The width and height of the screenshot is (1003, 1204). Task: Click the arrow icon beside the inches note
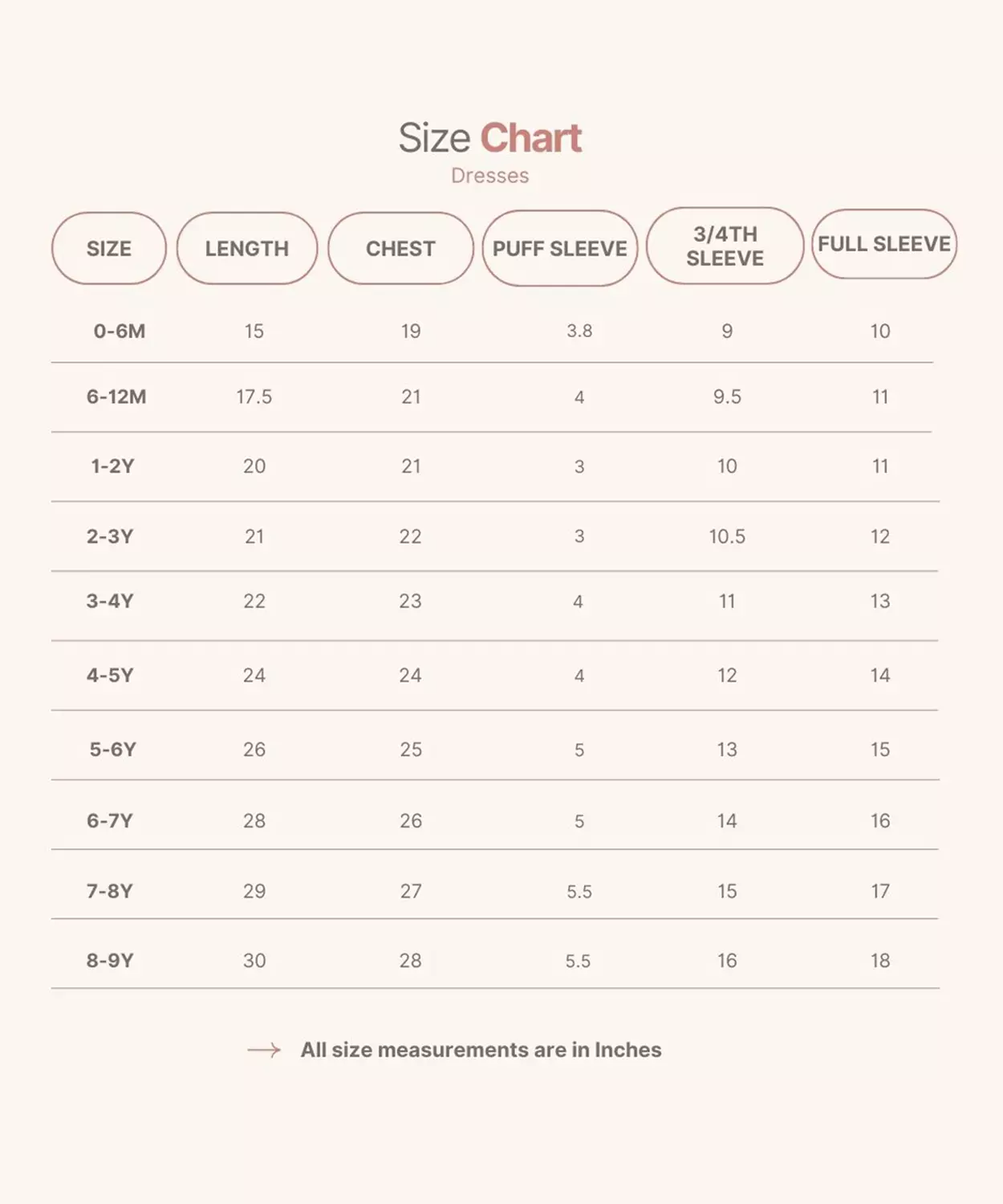(264, 1050)
